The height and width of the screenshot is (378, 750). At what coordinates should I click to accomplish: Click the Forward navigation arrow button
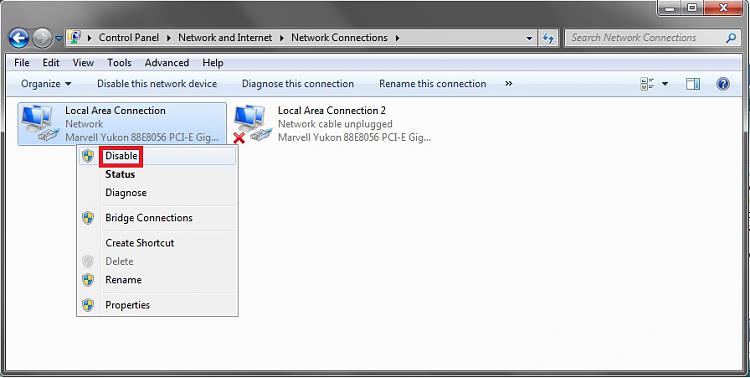pos(42,38)
